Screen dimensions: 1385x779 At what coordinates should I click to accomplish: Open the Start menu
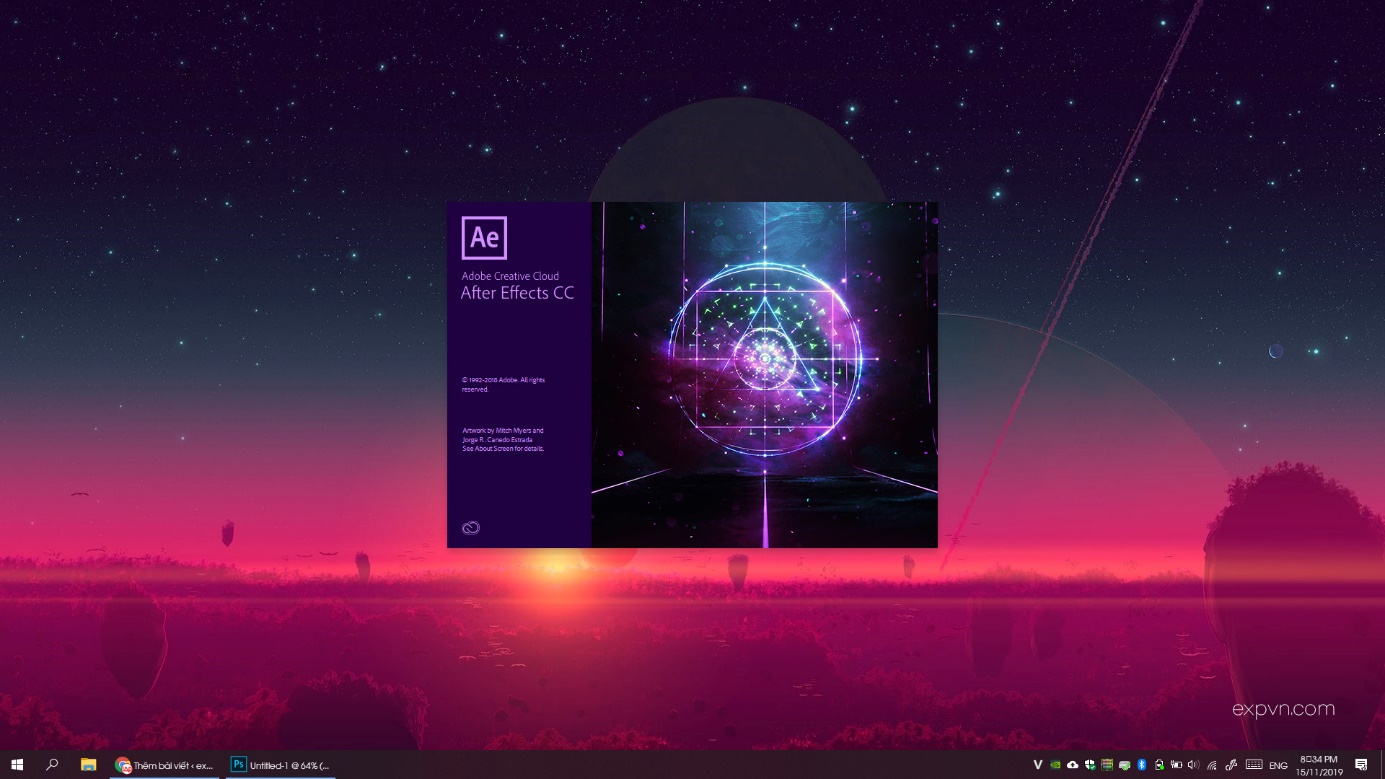16,764
